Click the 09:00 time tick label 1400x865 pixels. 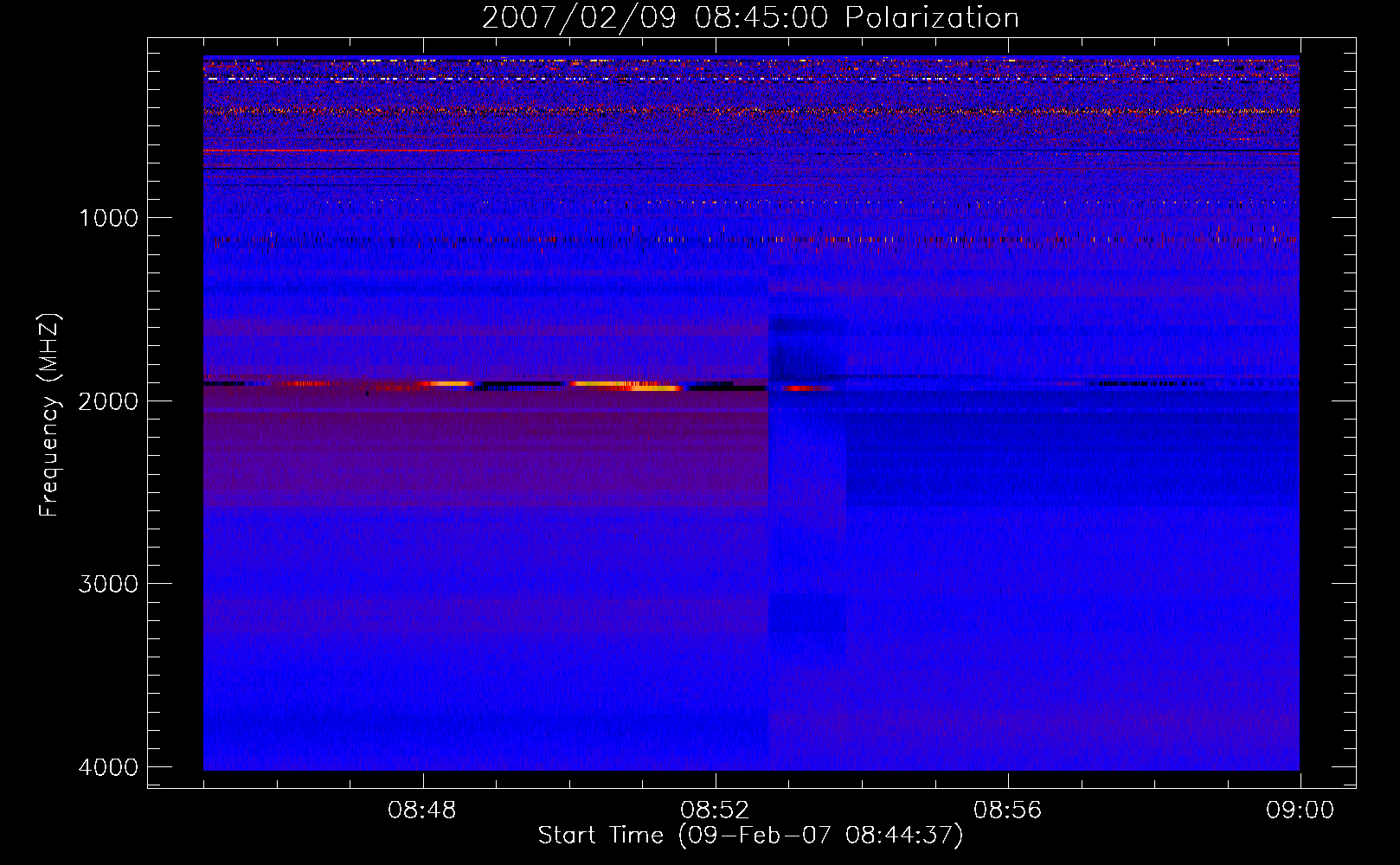[x=1300, y=811]
